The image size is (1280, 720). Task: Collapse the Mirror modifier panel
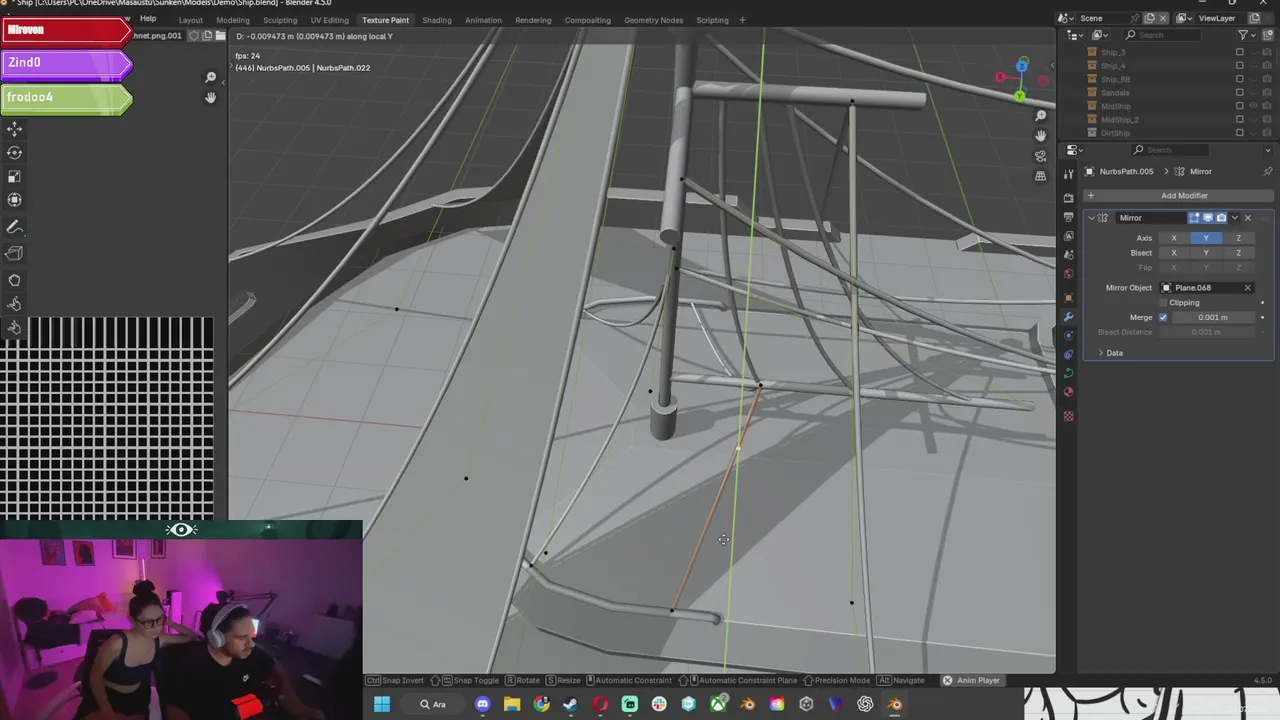tap(1091, 218)
